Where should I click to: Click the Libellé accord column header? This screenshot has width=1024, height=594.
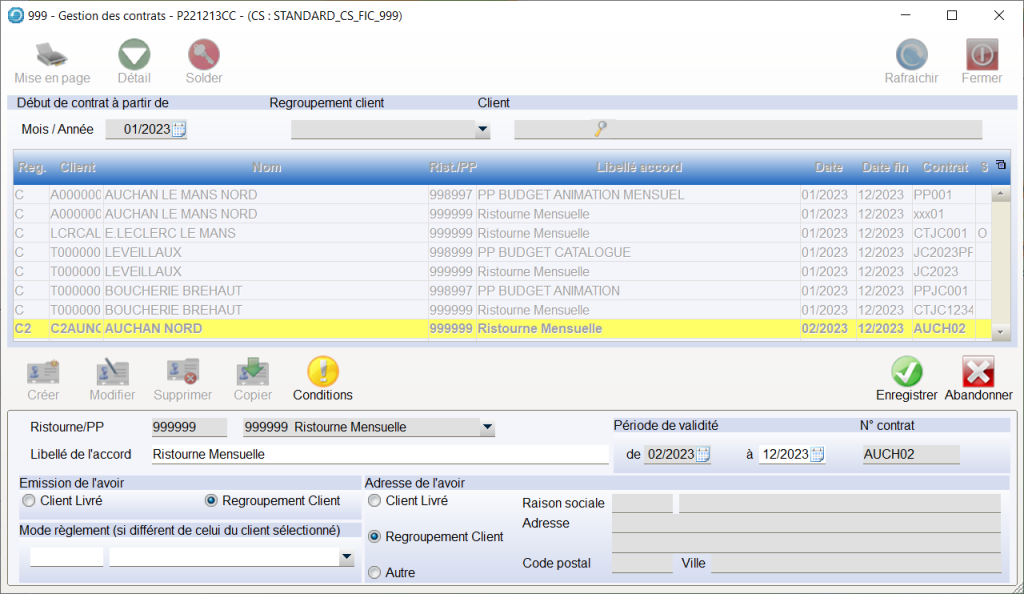pos(638,167)
